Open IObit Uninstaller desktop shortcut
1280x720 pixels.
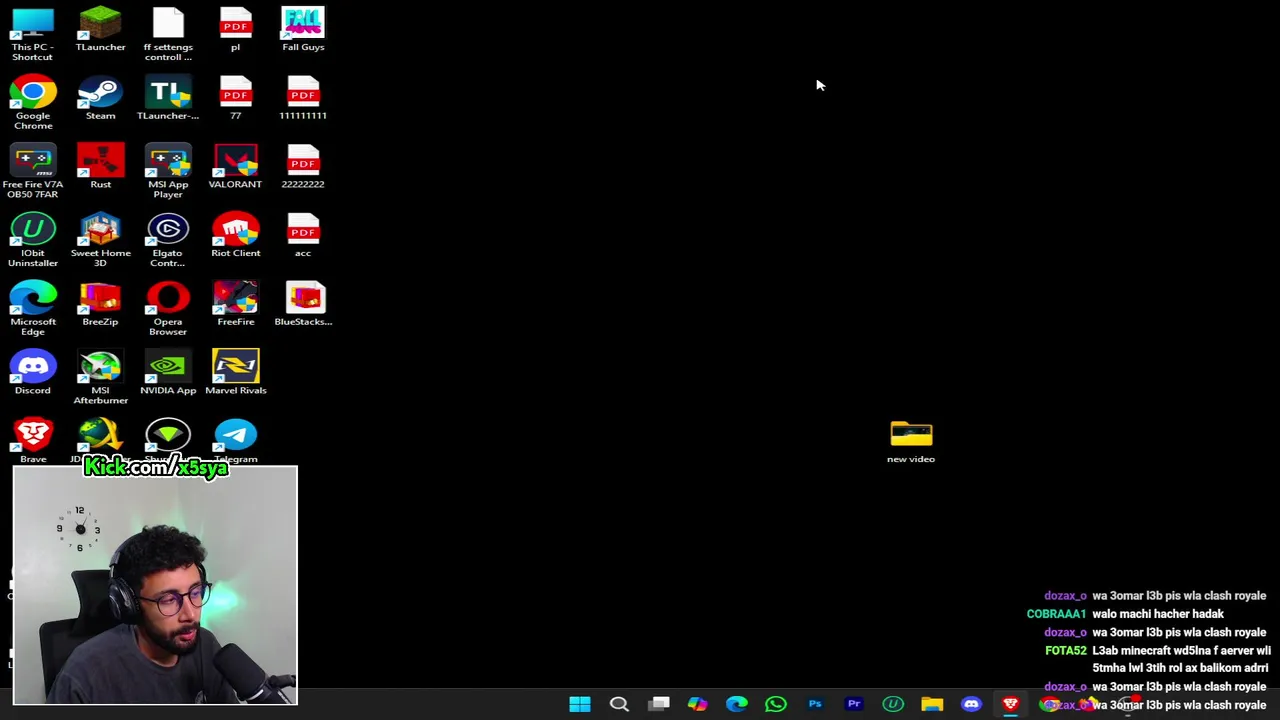[33, 240]
